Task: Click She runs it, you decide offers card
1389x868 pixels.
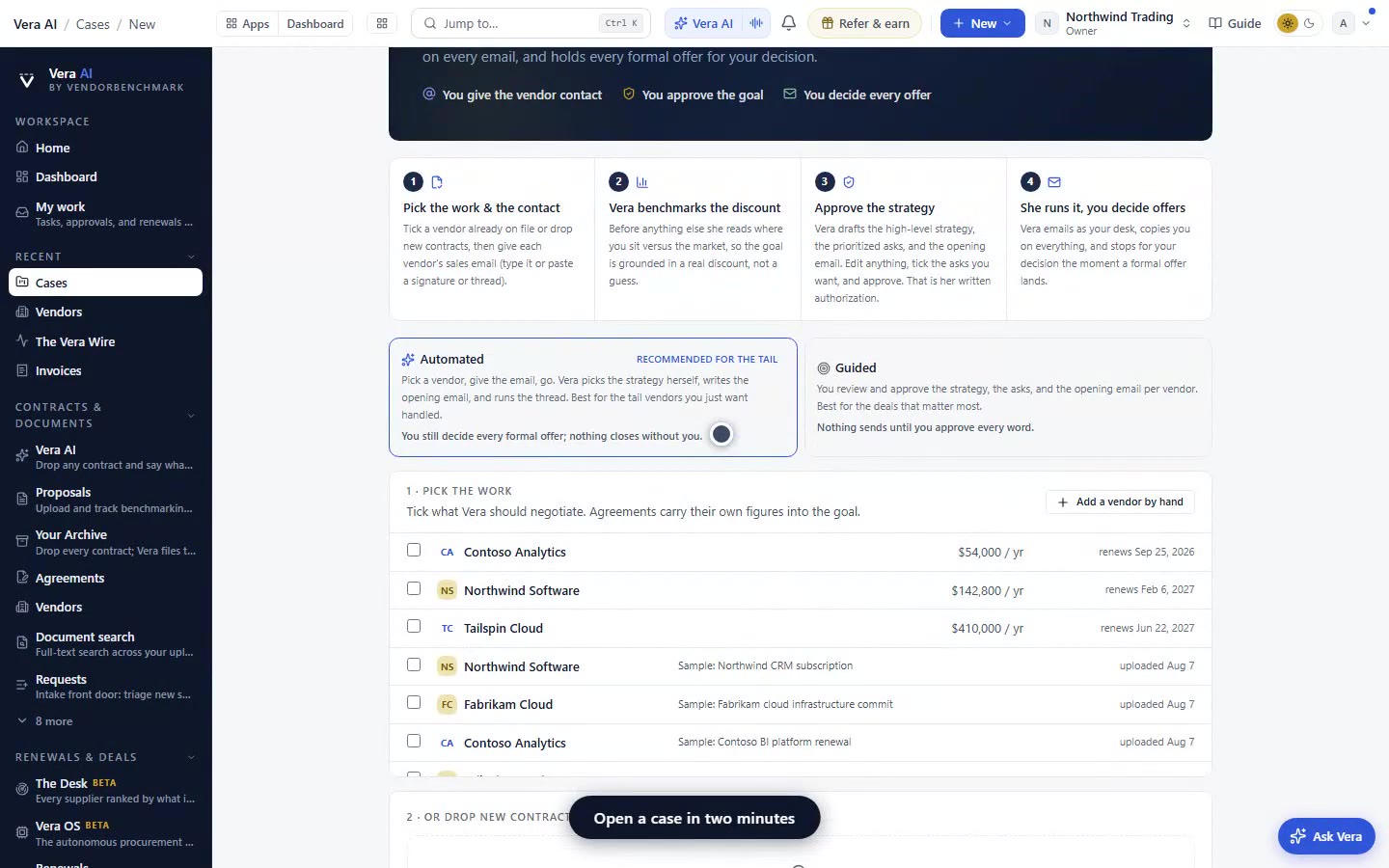Action: click(1109, 239)
